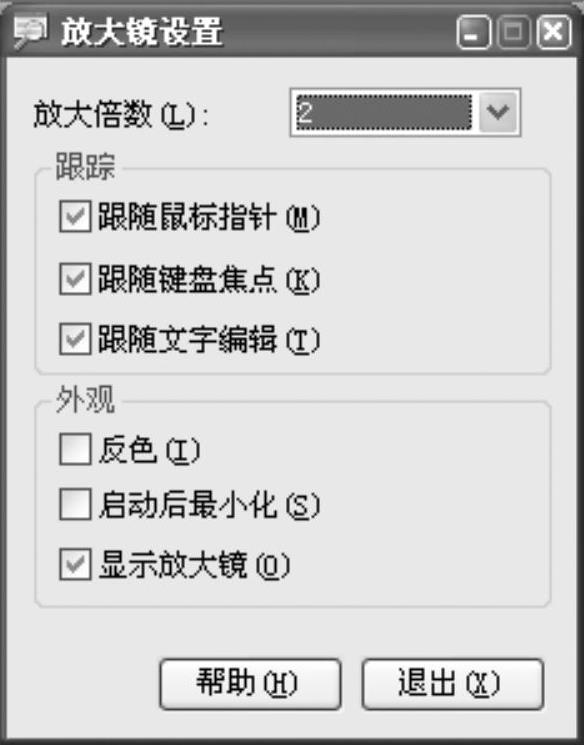Click the 显示放大镜(O) label text
The height and width of the screenshot is (745, 584).
[194, 565]
